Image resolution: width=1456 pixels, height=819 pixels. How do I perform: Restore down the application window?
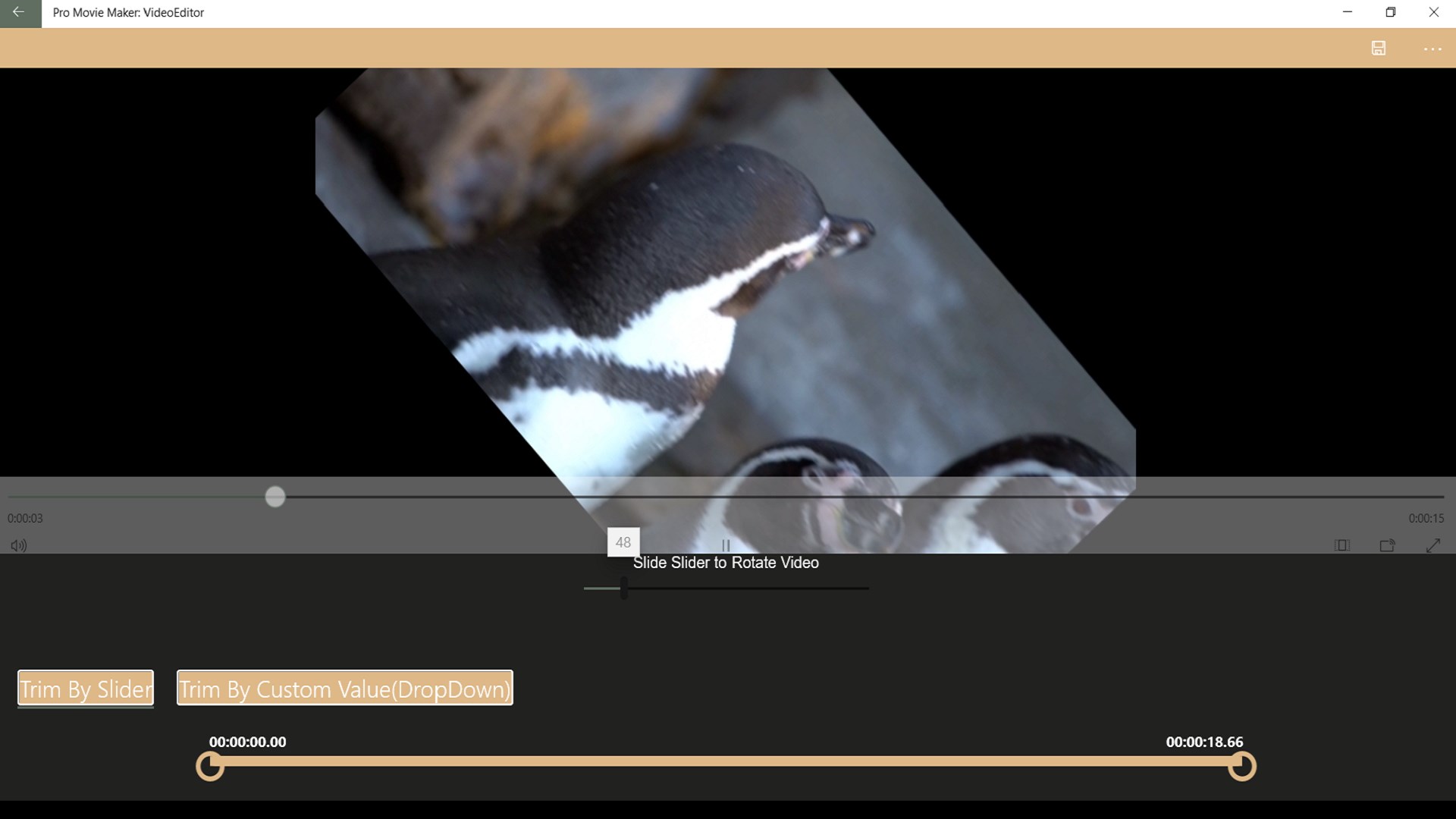1390,13
